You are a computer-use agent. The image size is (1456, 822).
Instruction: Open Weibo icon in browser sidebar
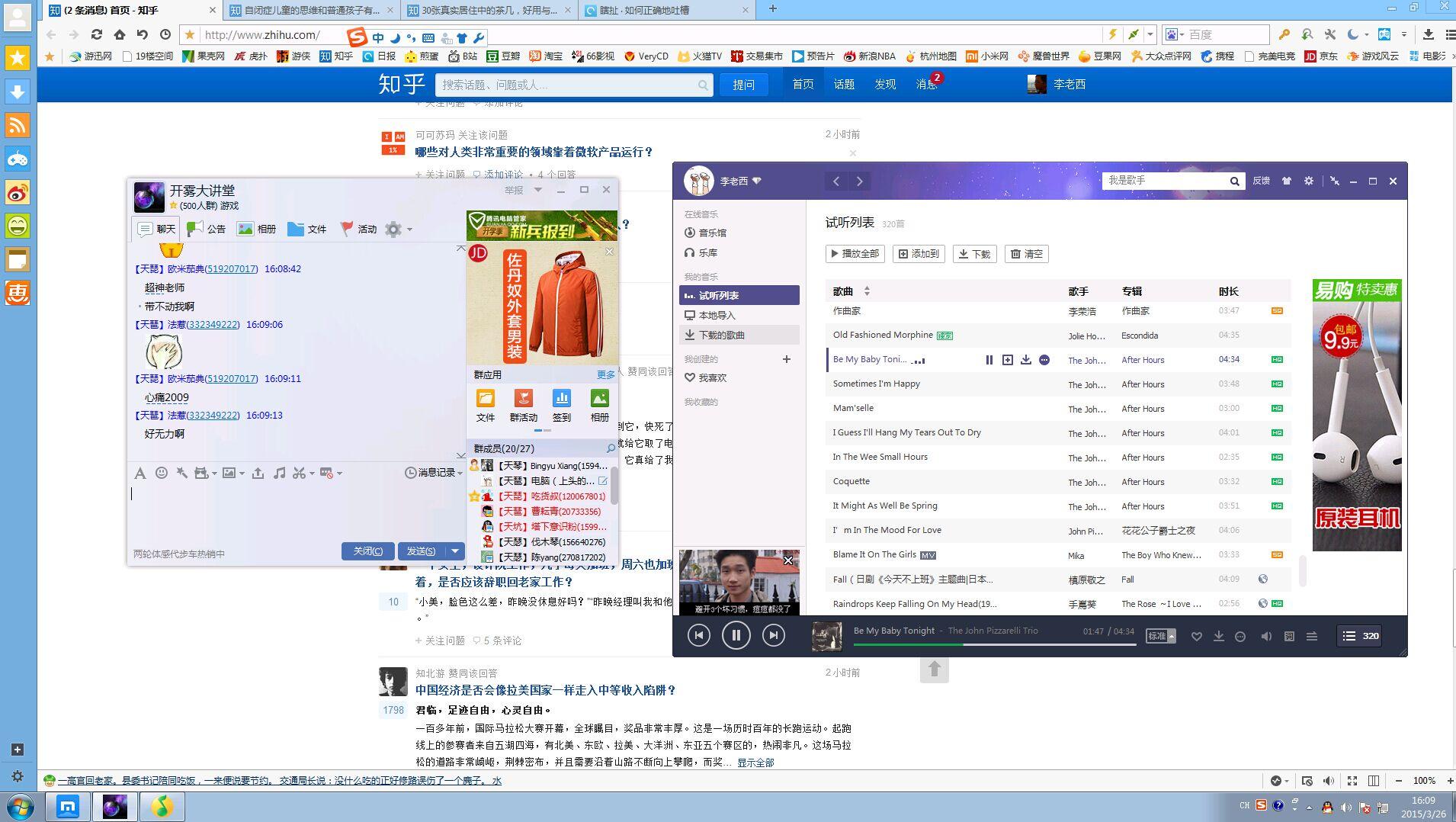point(18,193)
